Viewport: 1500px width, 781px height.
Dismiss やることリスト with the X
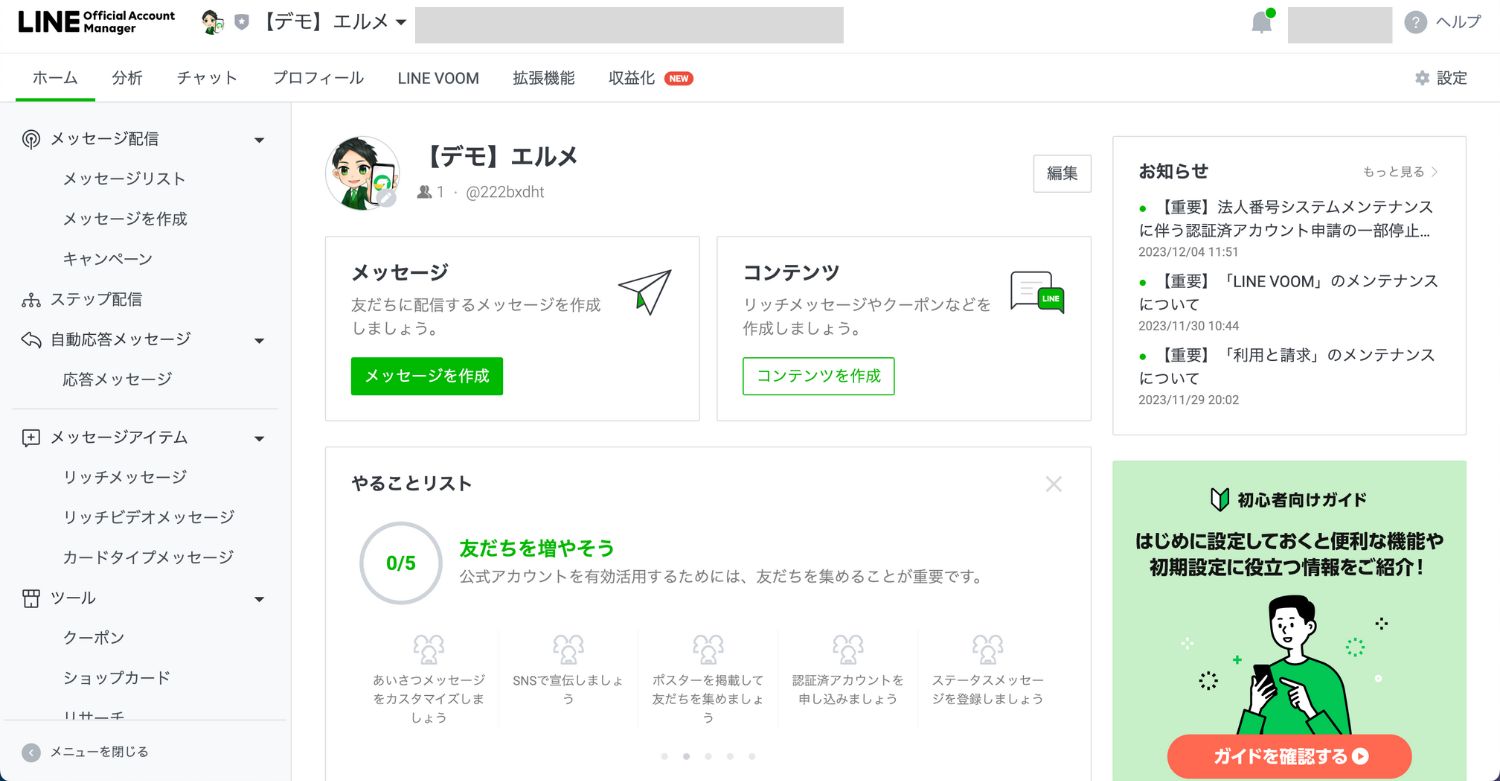tap(1053, 484)
